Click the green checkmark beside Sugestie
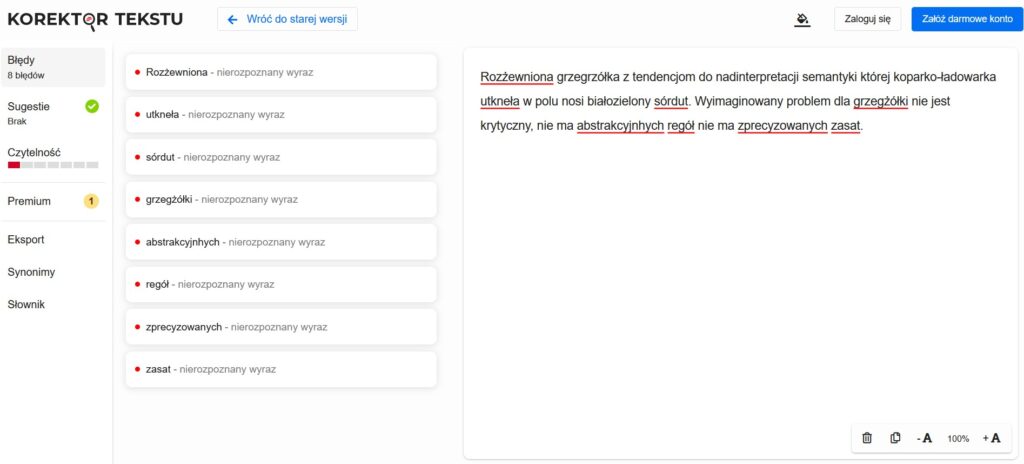This screenshot has width=1024, height=464. point(92,106)
